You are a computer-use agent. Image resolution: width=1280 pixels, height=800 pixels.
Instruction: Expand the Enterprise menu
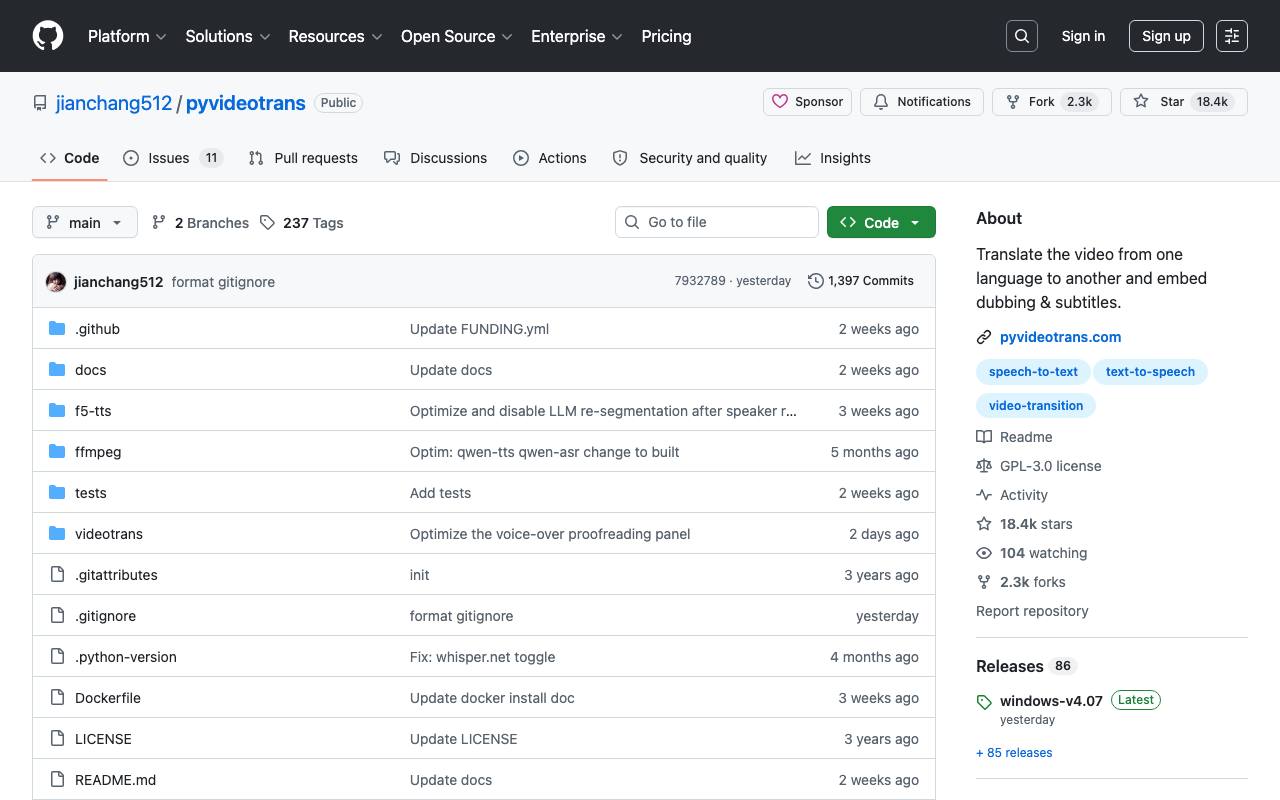coord(577,36)
